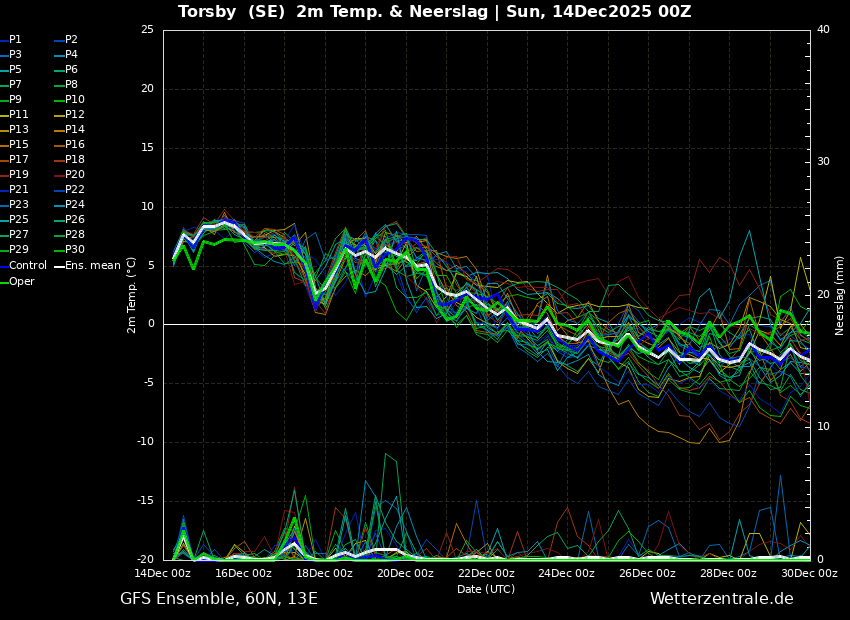850x620 pixels.
Task: Select P28 in the legend
Action: 70,235
